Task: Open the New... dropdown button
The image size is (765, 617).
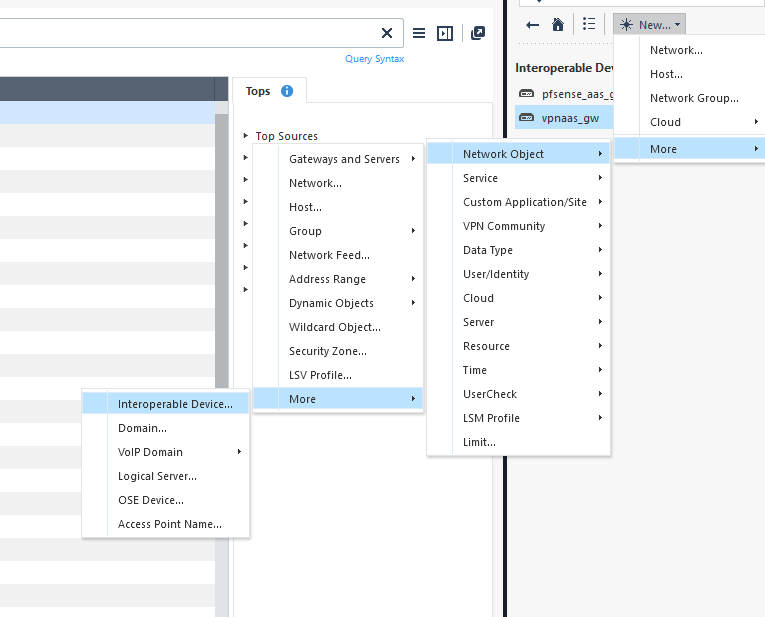Action: point(649,25)
